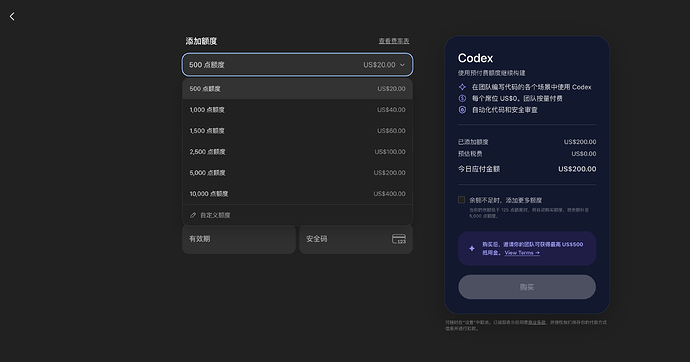Enable 余额不足时，添加更多额度 checkbox
690x362 pixels.
pyautogui.click(x=461, y=200)
